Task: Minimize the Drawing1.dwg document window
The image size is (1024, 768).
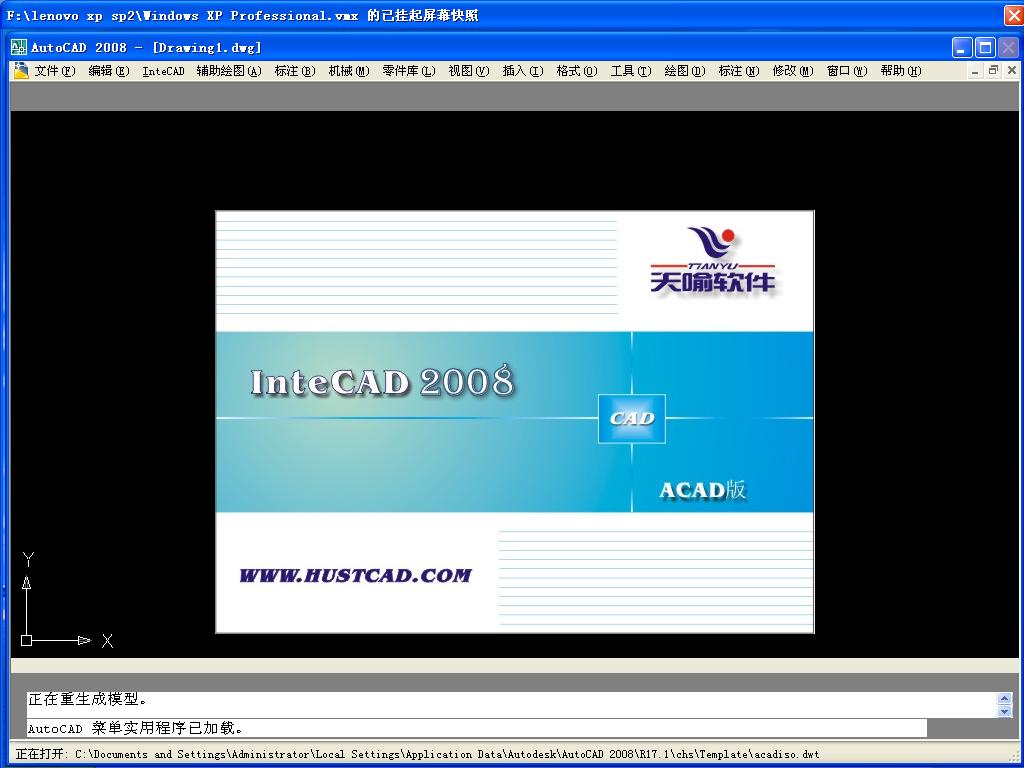Action: [974, 71]
